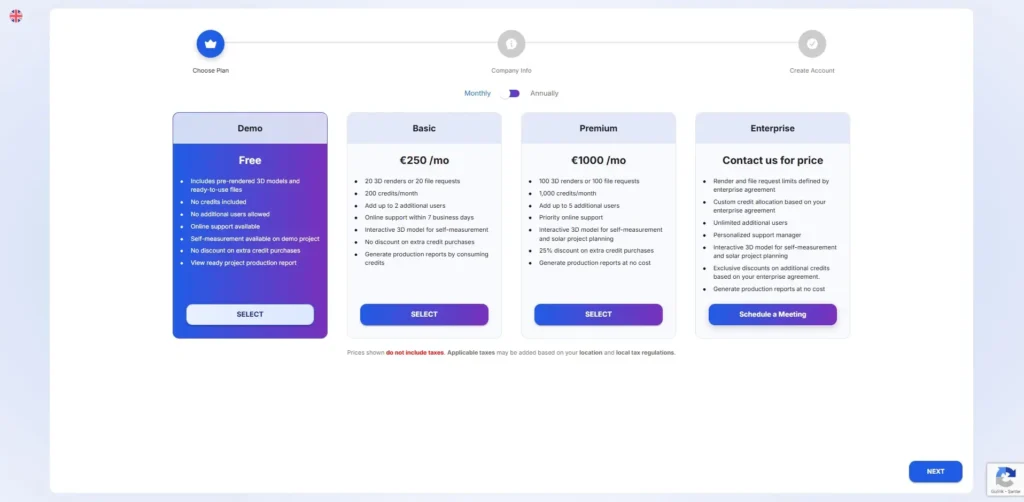Select the Premium €1000/mo plan button

pos(598,314)
